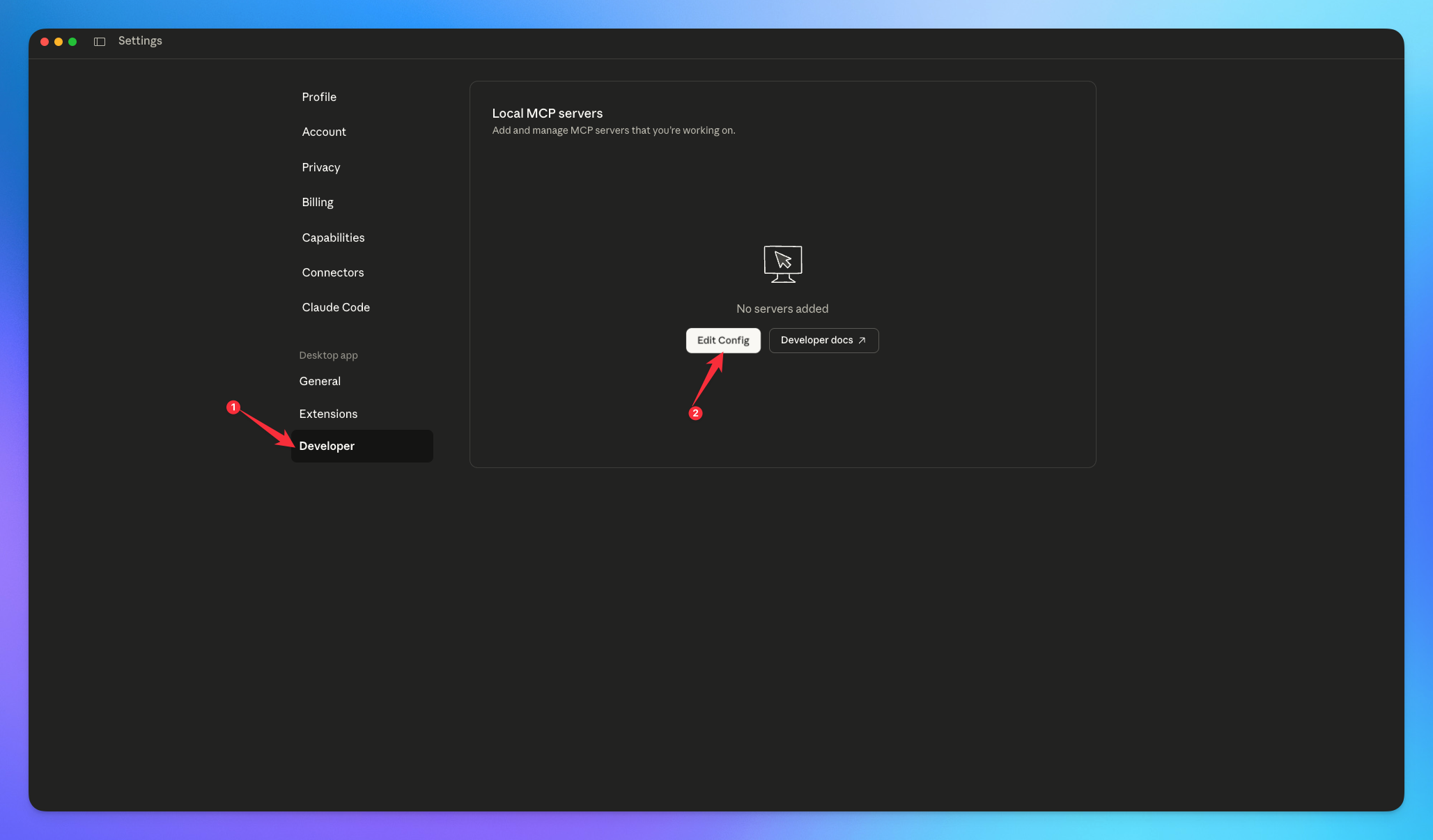This screenshot has height=840, width=1433.
Task: Select General under Desktop app
Action: 319,381
